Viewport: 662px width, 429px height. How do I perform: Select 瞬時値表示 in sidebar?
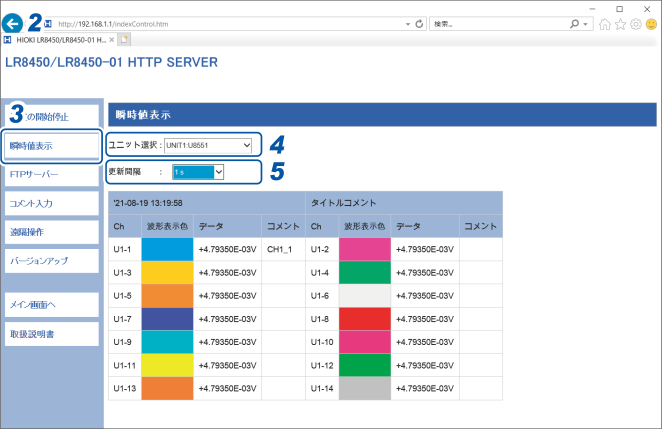tap(52, 146)
